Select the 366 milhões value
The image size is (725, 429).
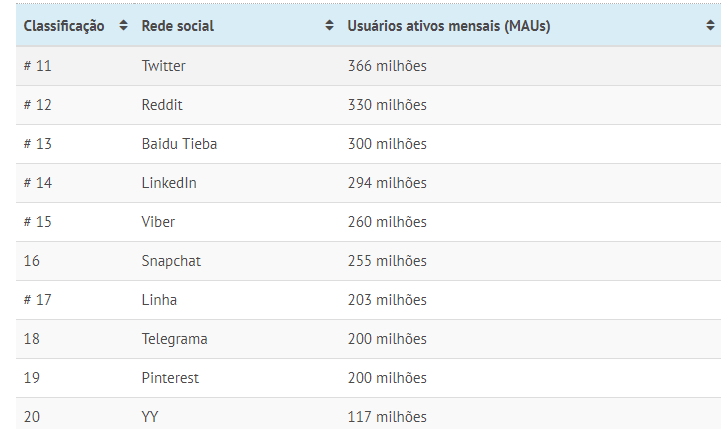coord(387,66)
